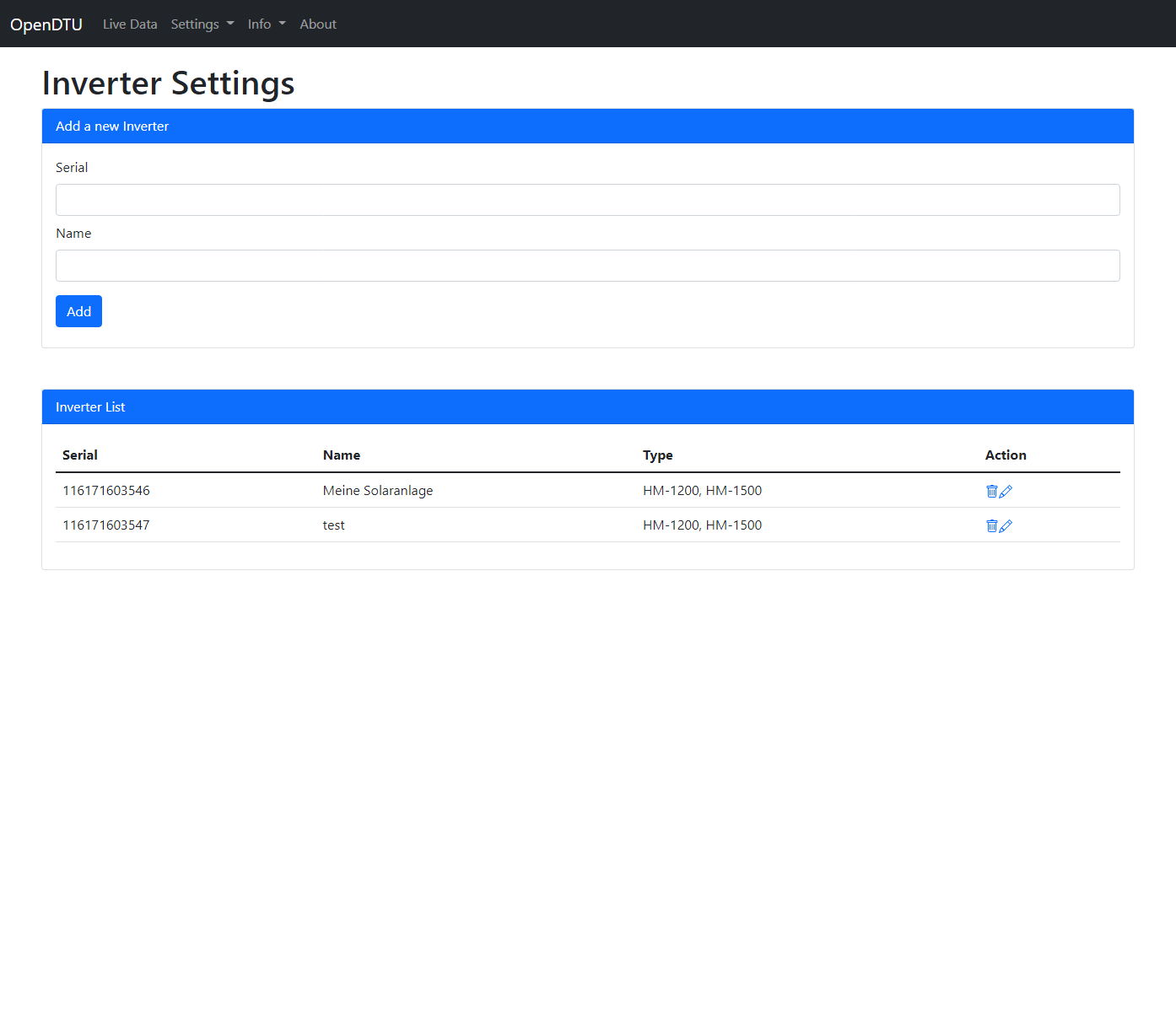Select the Meine Solaranlage name cell
The height and width of the screenshot is (1012, 1176).
tap(378, 491)
